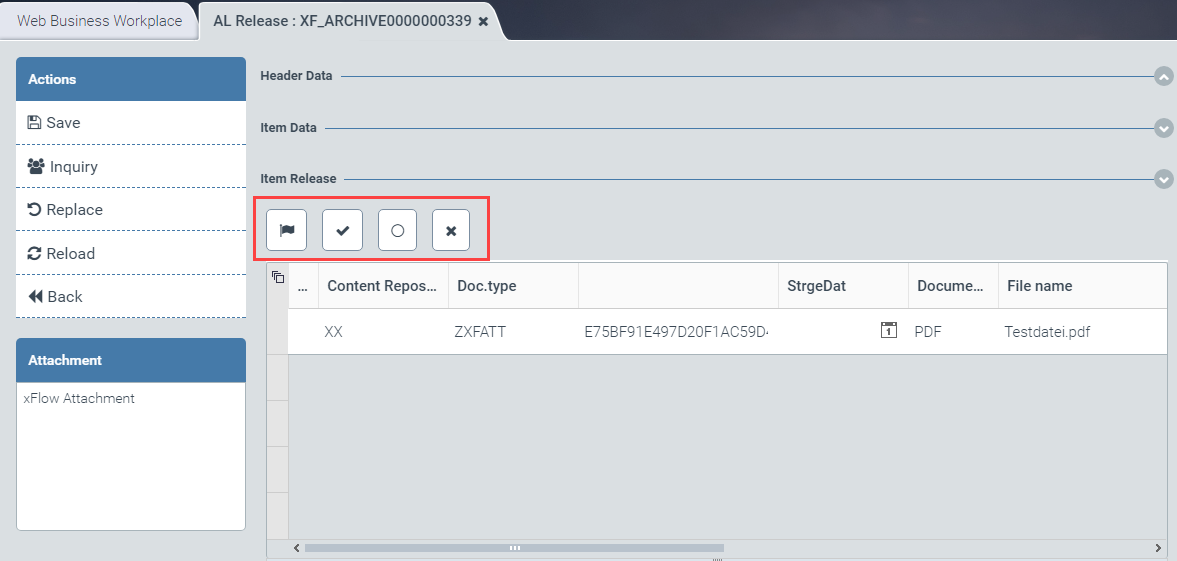Click the horizontal scrollbar thumb

tap(514, 548)
